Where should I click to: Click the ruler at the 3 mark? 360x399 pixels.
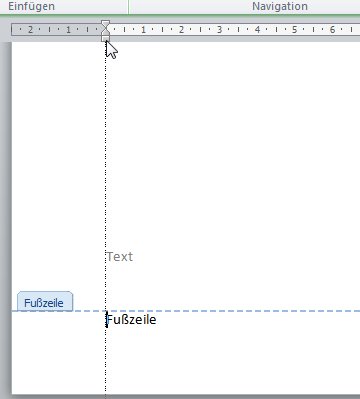219,30
